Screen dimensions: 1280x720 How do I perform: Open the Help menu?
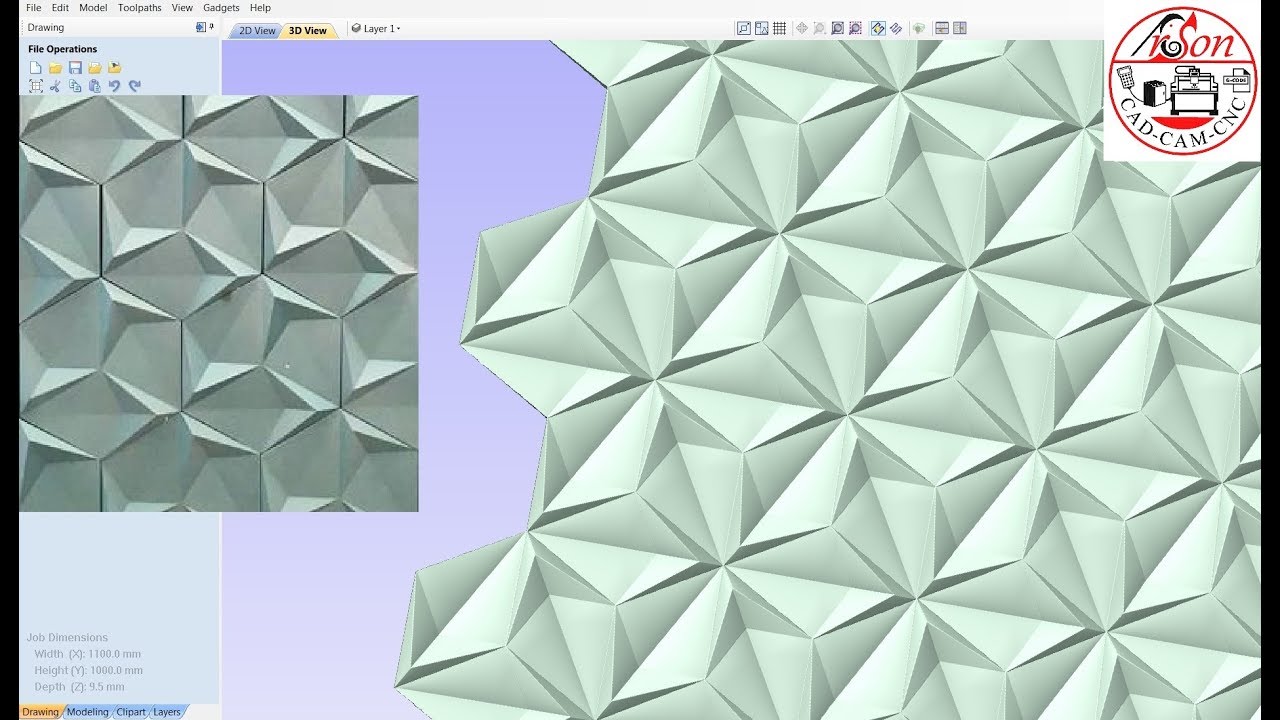(260, 8)
